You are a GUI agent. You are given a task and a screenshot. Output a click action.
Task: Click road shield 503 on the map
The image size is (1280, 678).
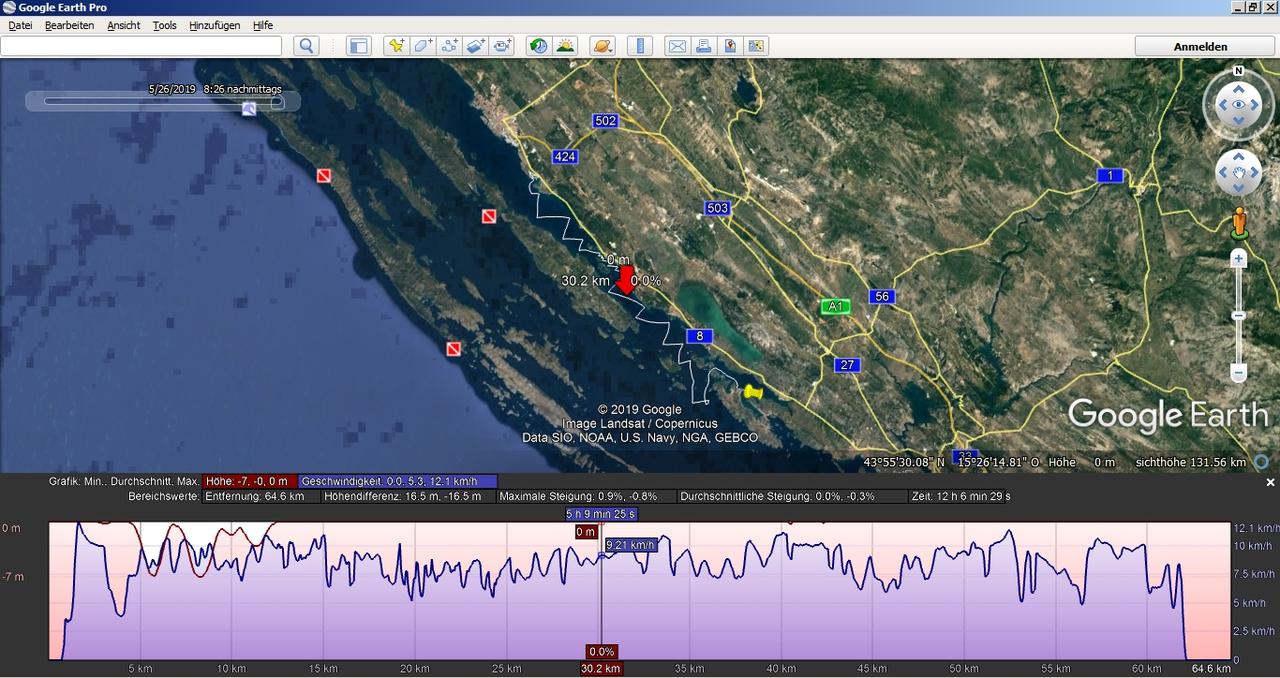[x=717, y=208]
